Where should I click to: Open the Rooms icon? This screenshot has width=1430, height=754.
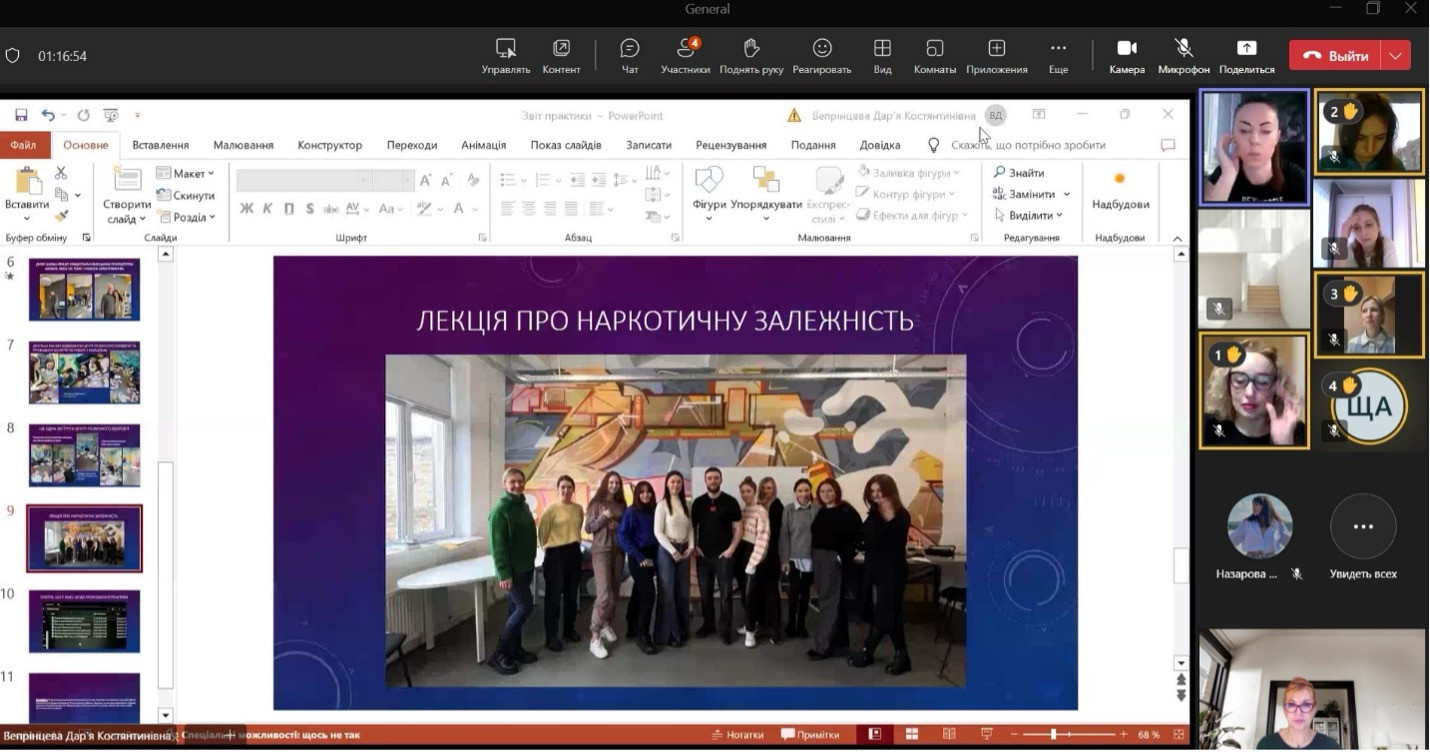click(x=934, y=56)
